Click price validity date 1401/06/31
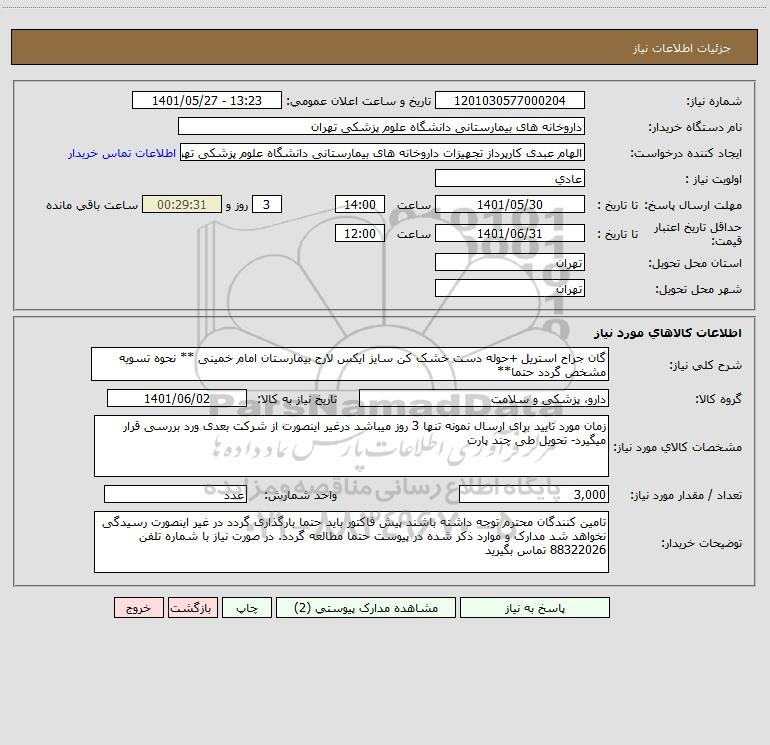This screenshot has width=770, height=745. pyautogui.click(x=510, y=233)
